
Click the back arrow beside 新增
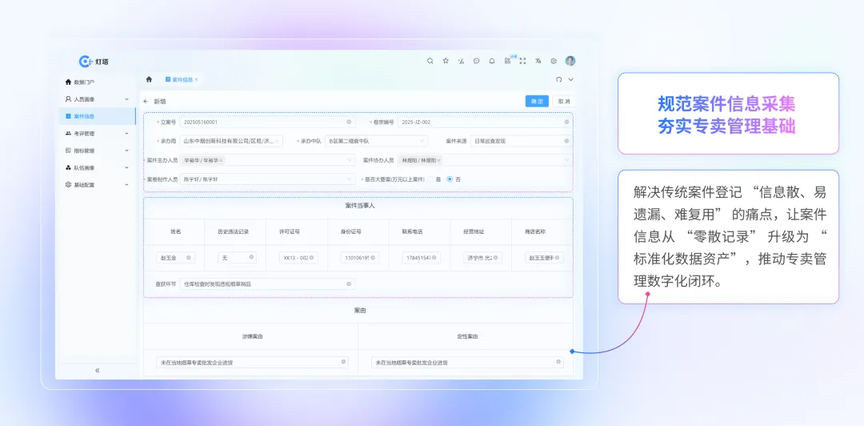tap(145, 101)
